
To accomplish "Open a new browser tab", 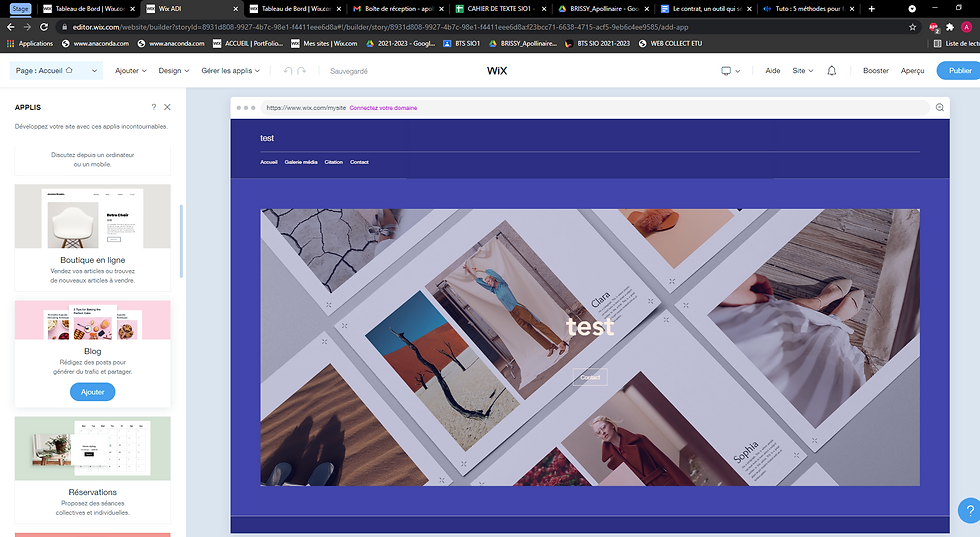I will point(872,9).
